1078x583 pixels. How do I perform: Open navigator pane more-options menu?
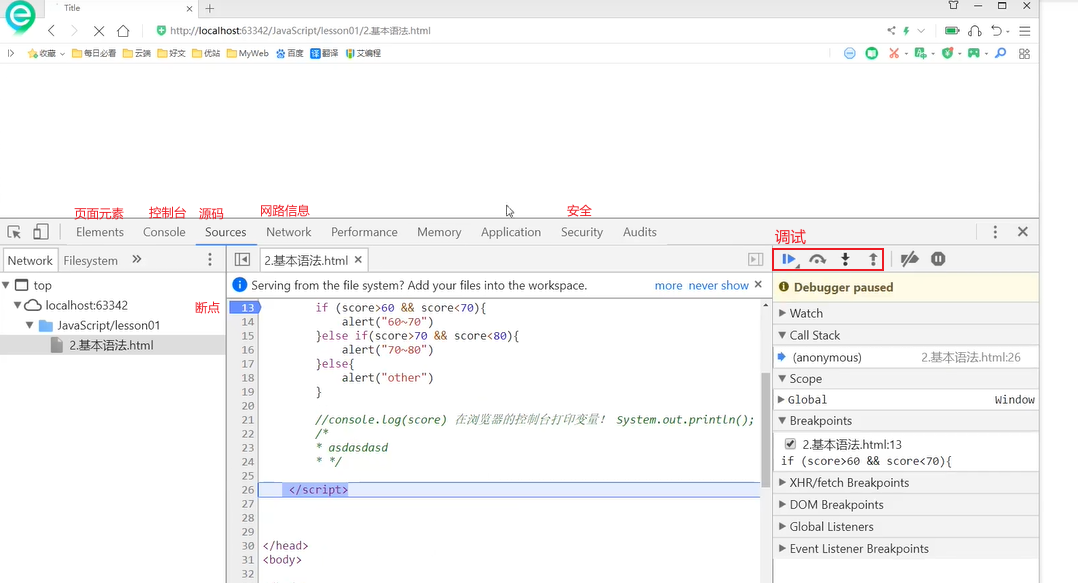click(x=210, y=260)
